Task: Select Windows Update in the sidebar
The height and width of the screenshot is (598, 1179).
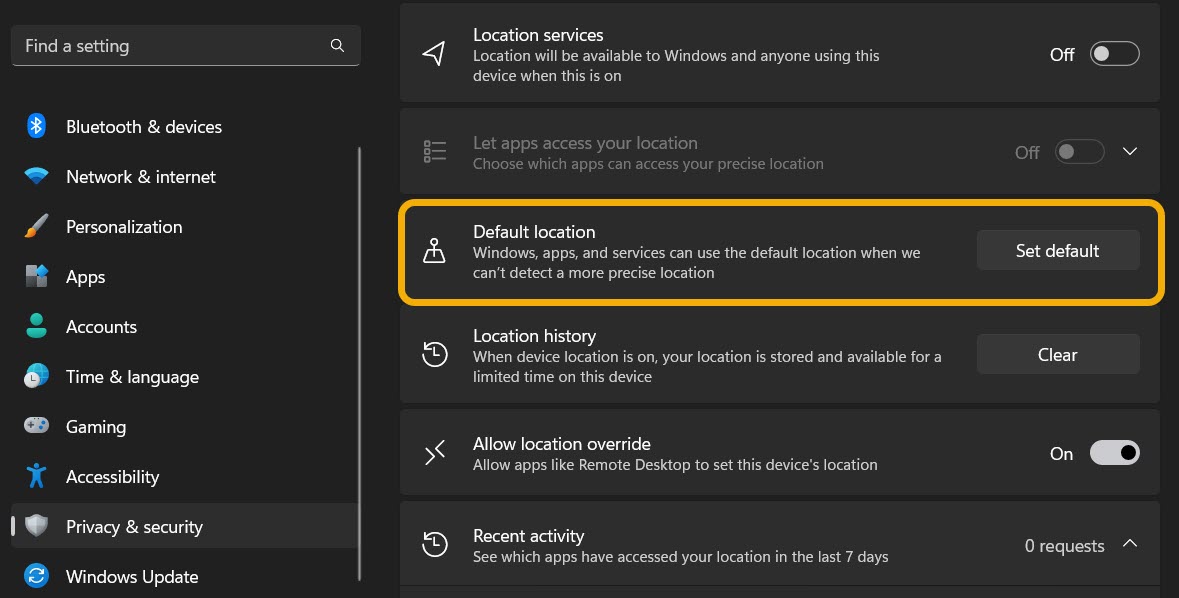Action: 131,576
